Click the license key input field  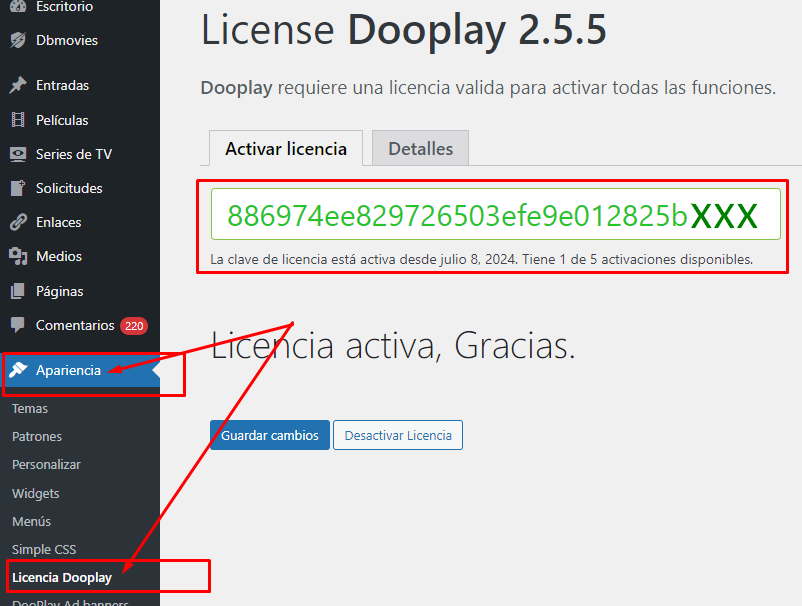click(496, 214)
